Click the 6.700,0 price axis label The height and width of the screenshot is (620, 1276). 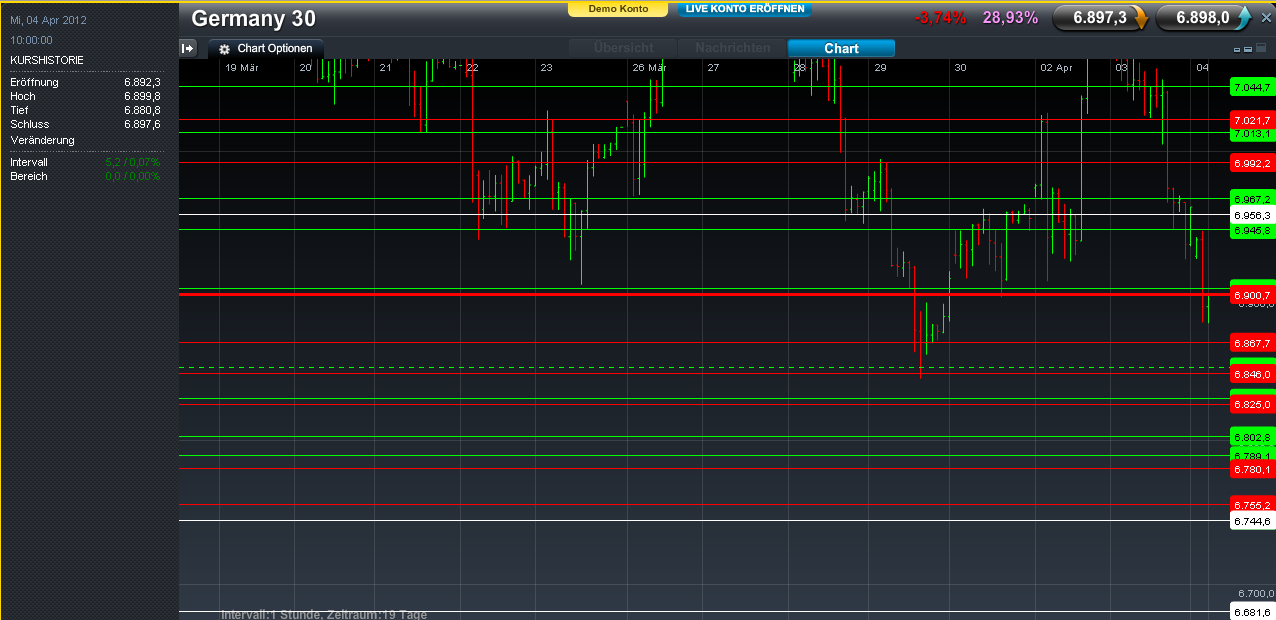pyautogui.click(x=1254, y=593)
